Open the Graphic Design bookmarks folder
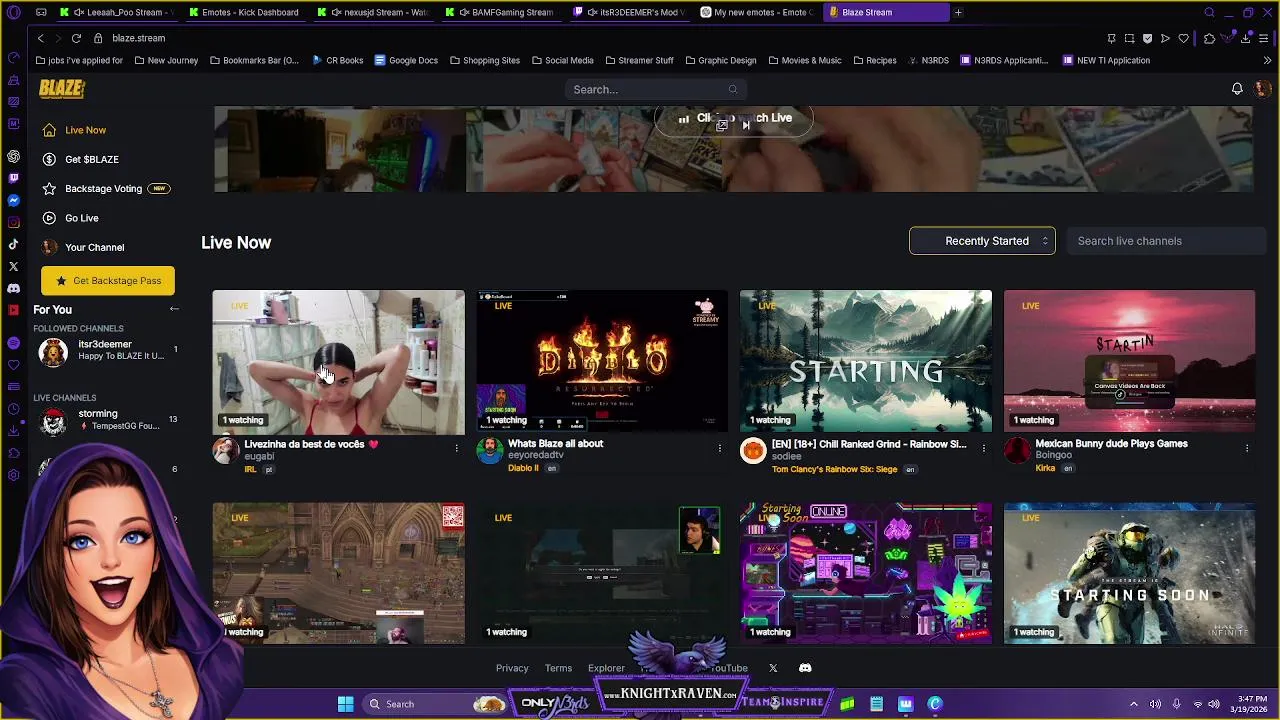The height and width of the screenshot is (720, 1280). click(721, 60)
